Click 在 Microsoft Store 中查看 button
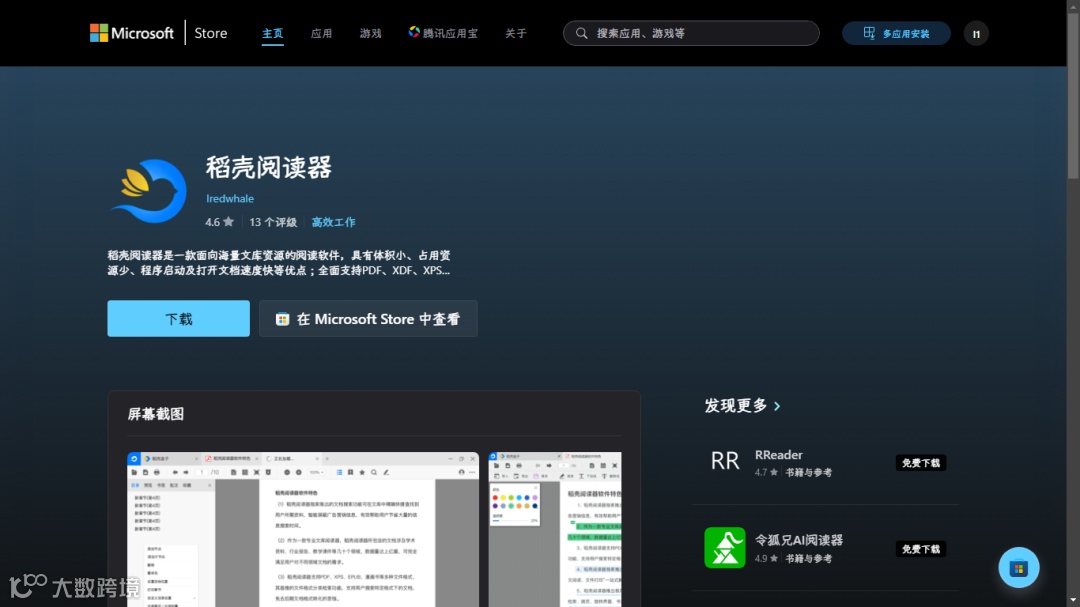1080x607 pixels. 368,318
